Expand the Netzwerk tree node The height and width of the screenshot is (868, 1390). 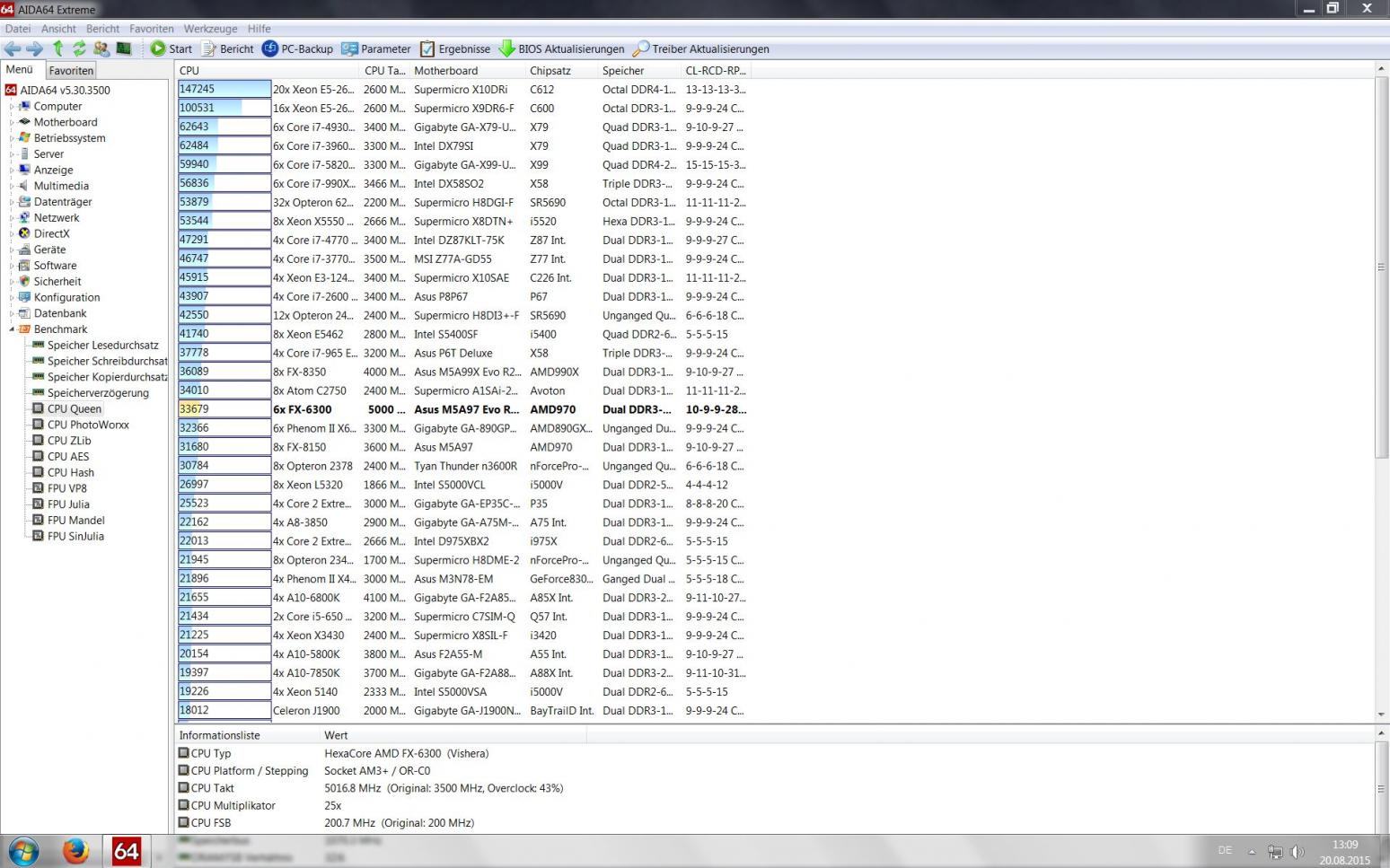(x=12, y=217)
